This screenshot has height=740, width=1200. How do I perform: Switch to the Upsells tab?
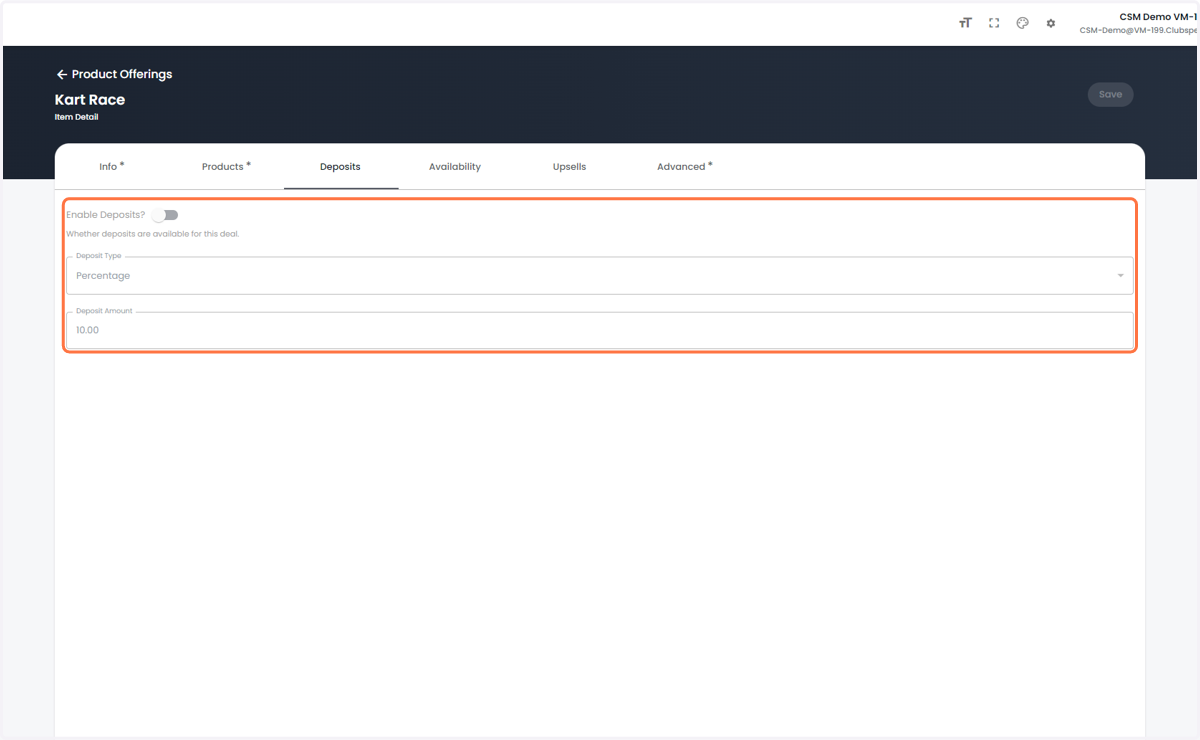coord(569,166)
